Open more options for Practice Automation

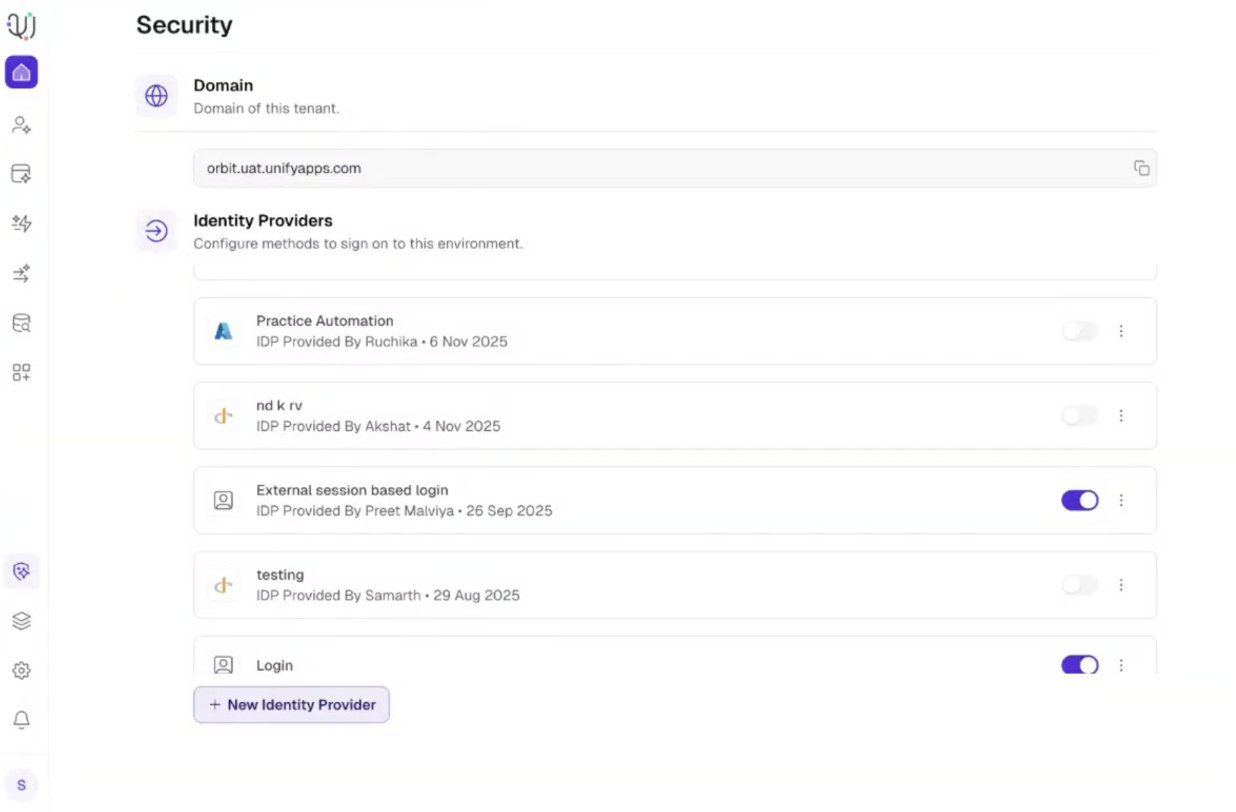(1121, 331)
